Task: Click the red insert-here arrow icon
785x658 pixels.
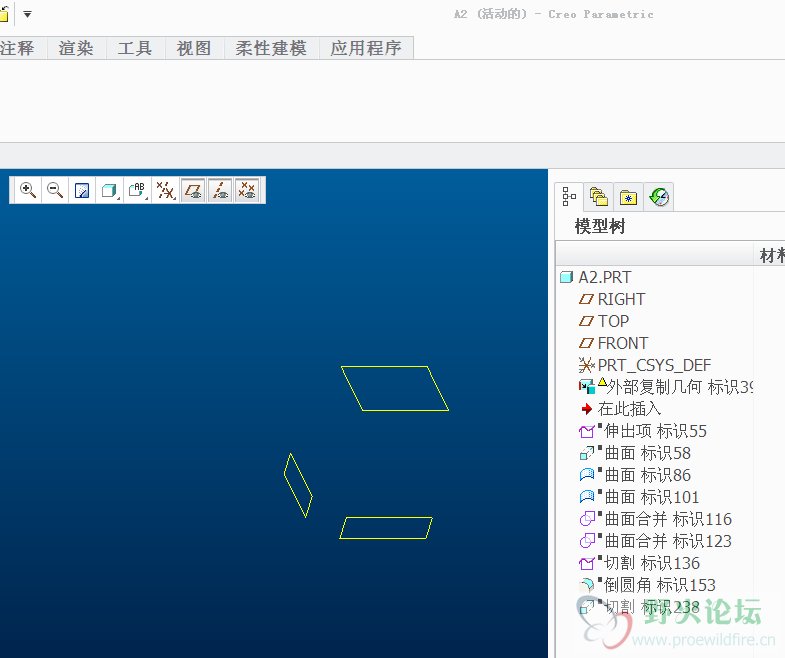Action: click(x=587, y=409)
